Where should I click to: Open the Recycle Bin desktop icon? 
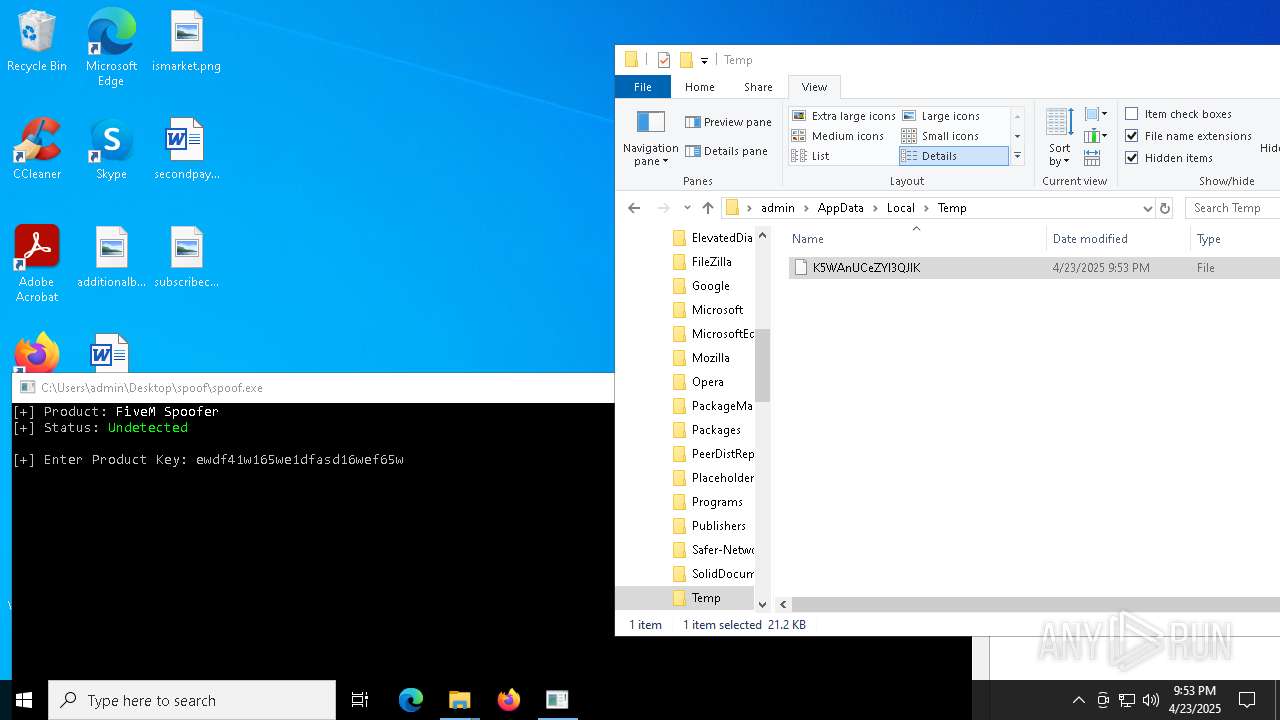[x=37, y=41]
